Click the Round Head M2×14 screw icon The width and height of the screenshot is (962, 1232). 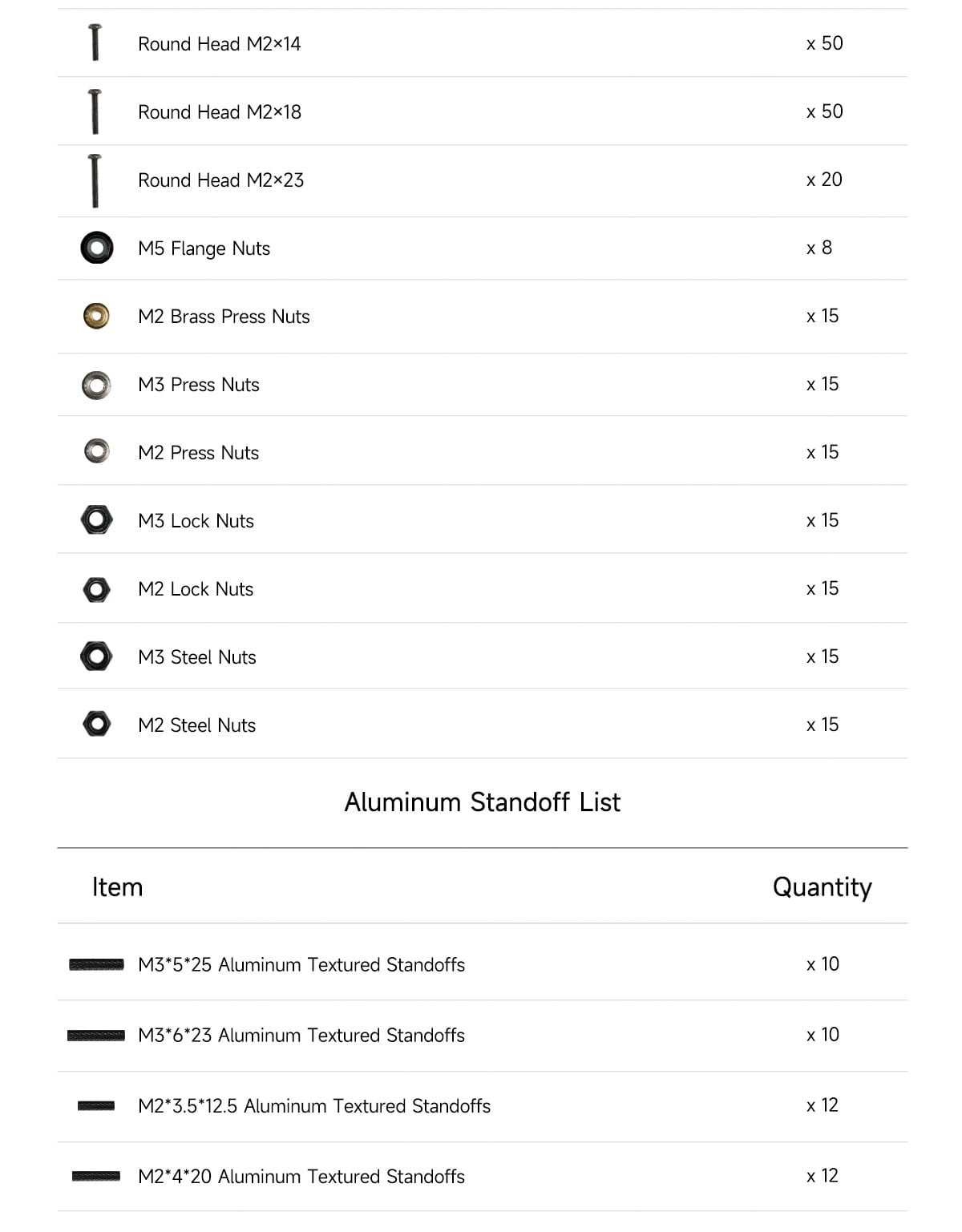coord(95,42)
